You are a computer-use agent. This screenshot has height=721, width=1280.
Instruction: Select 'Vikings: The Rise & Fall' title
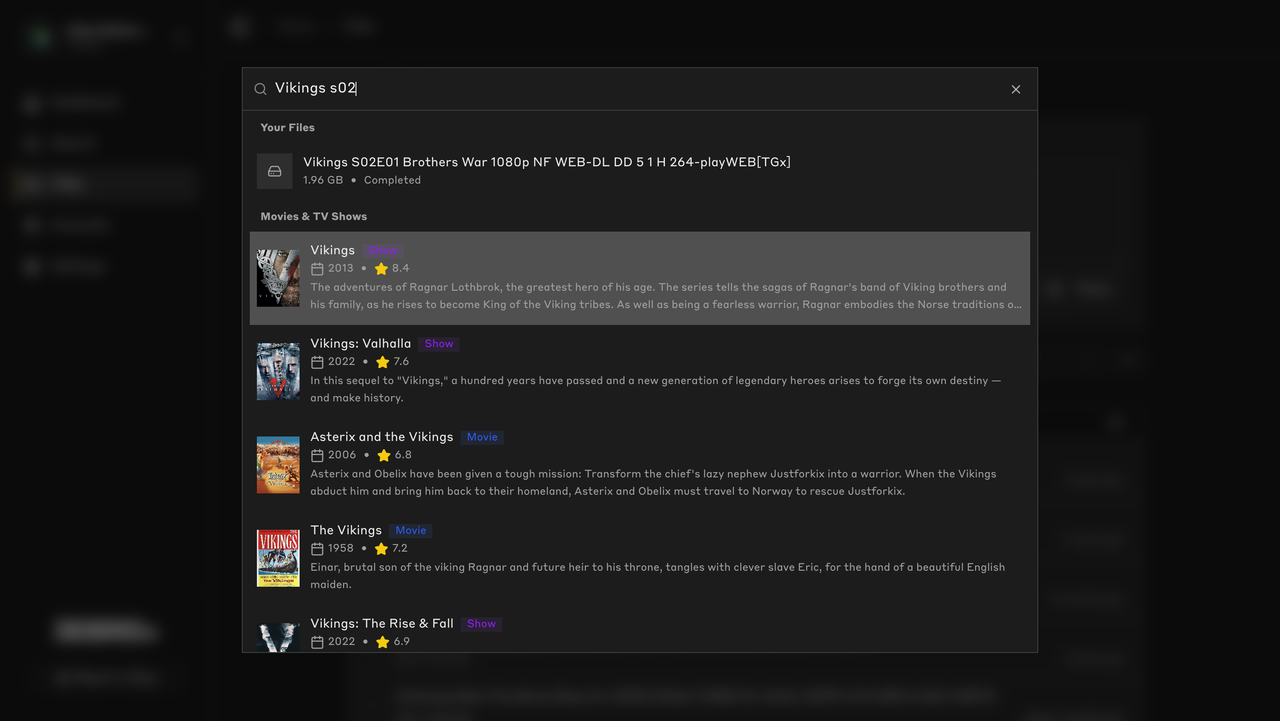(382, 623)
